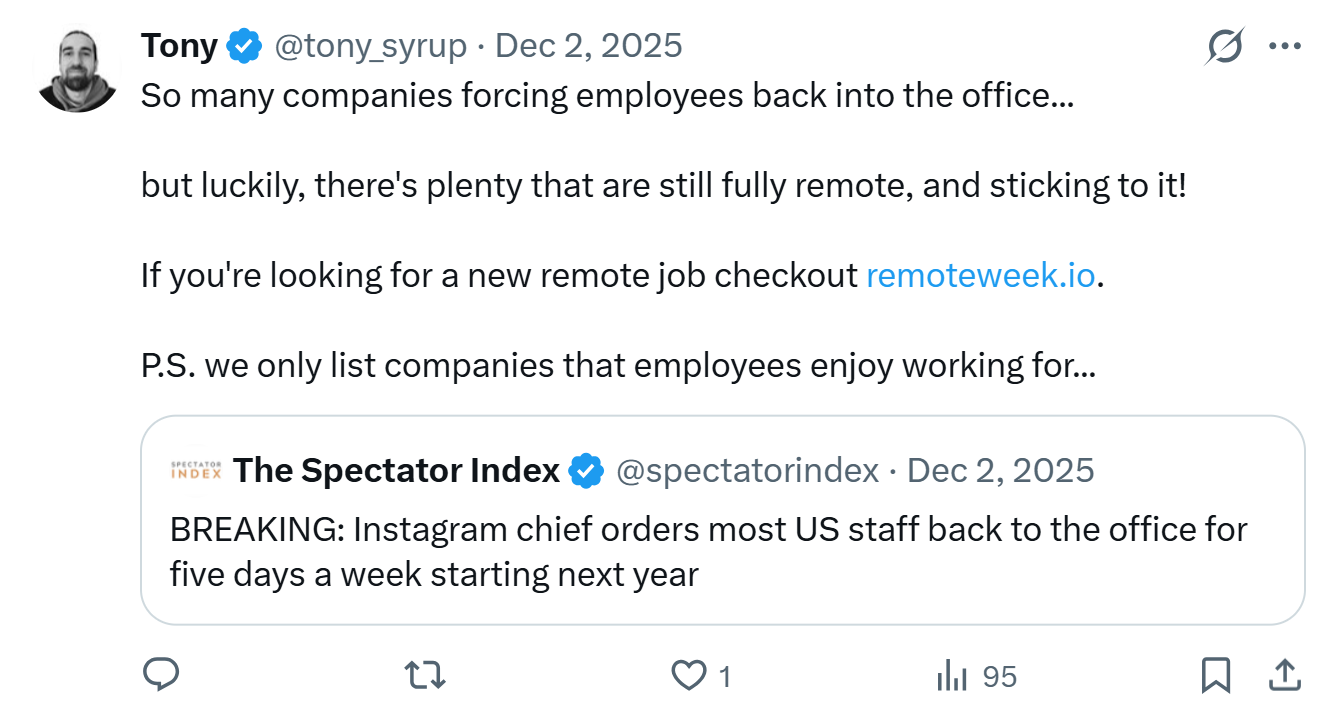Screen dimensions: 1341x721
Task: Click Tony's blue verified badge
Action: [244, 46]
